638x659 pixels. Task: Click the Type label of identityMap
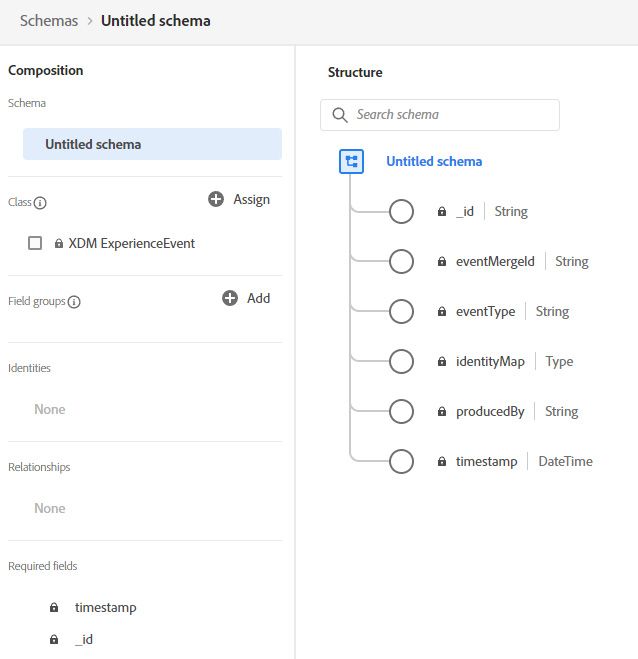[x=559, y=361]
